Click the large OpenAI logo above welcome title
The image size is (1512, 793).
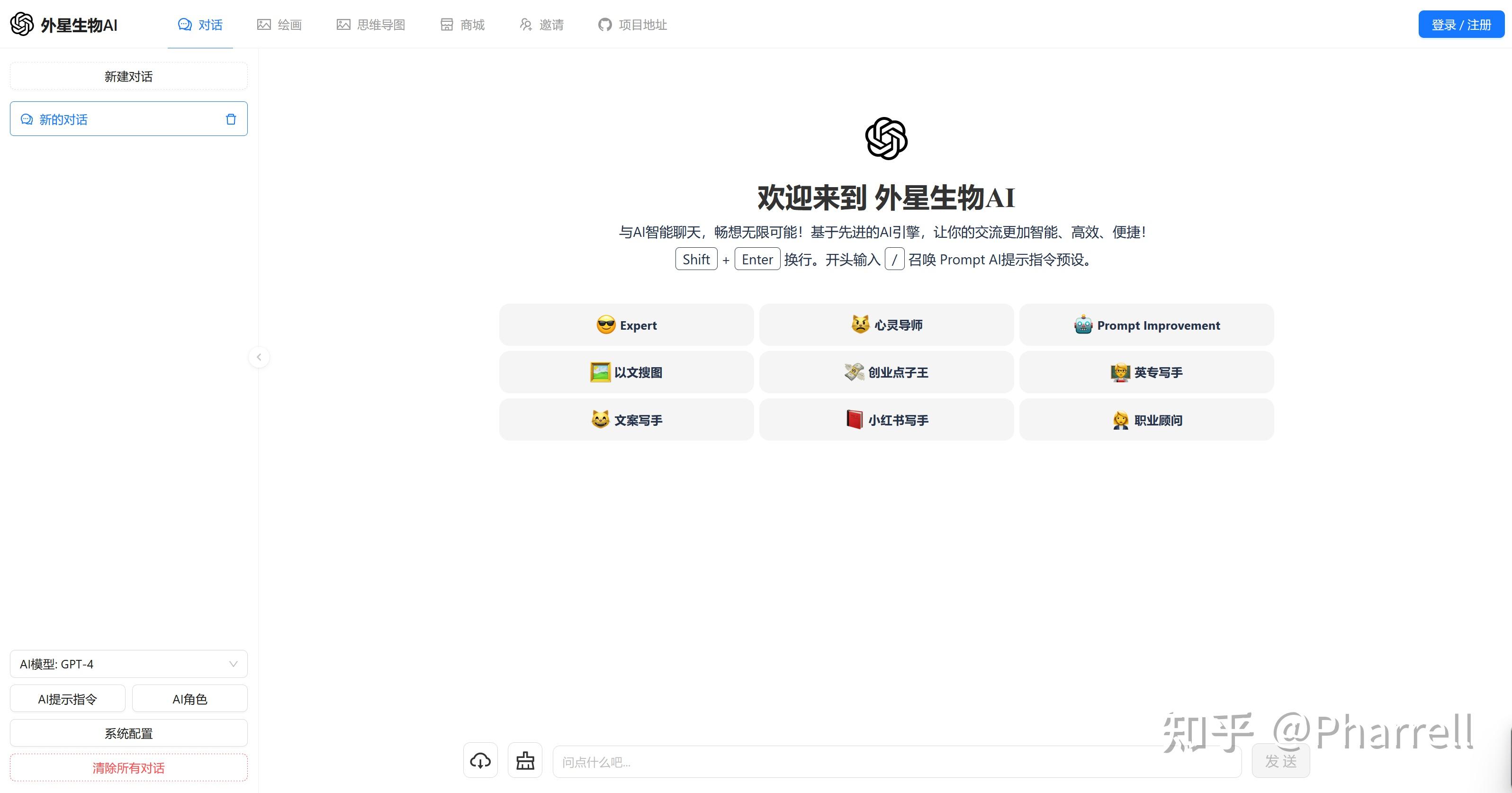coord(886,138)
